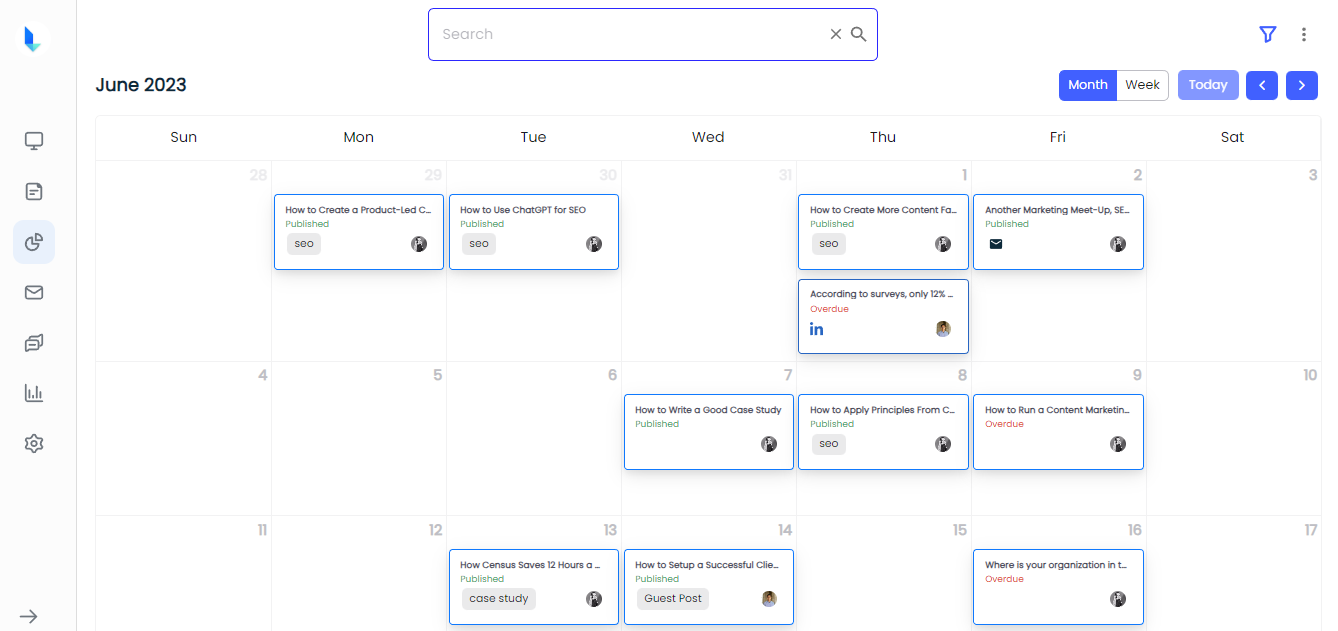Image resolution: width=1338 pixels, height=631 pixels.
Task: Click the LinkedIn icon on the overdue card
Action: point(817,329)
